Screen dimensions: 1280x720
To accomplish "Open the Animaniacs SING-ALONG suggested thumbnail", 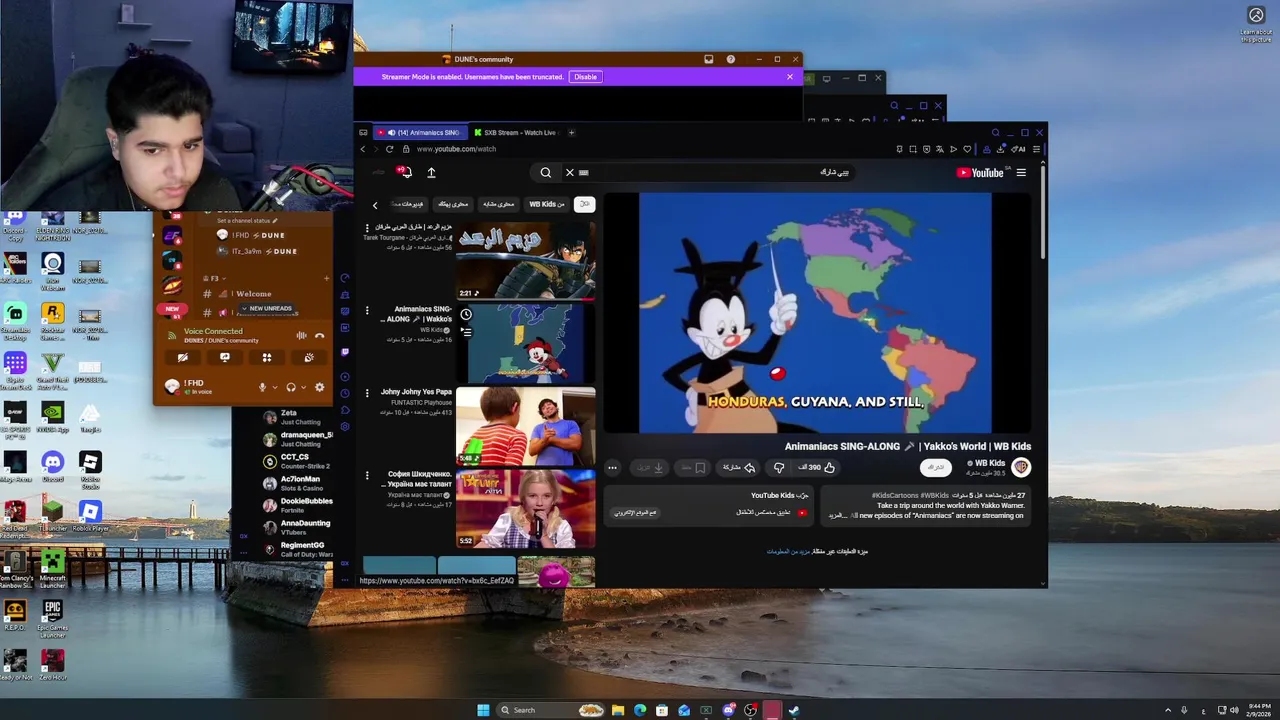I will 525,343.
